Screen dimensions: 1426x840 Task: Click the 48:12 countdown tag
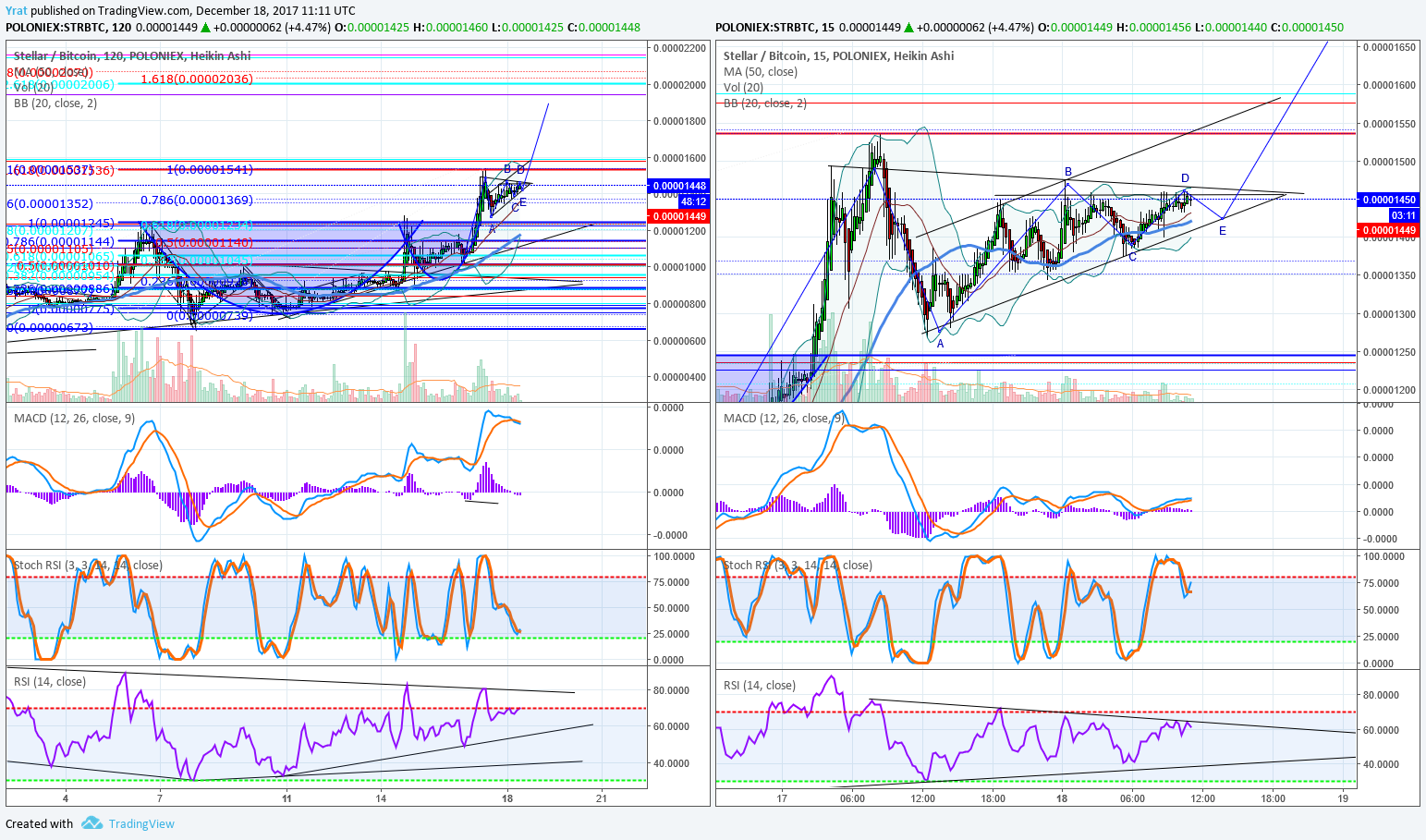coord(693,201)
